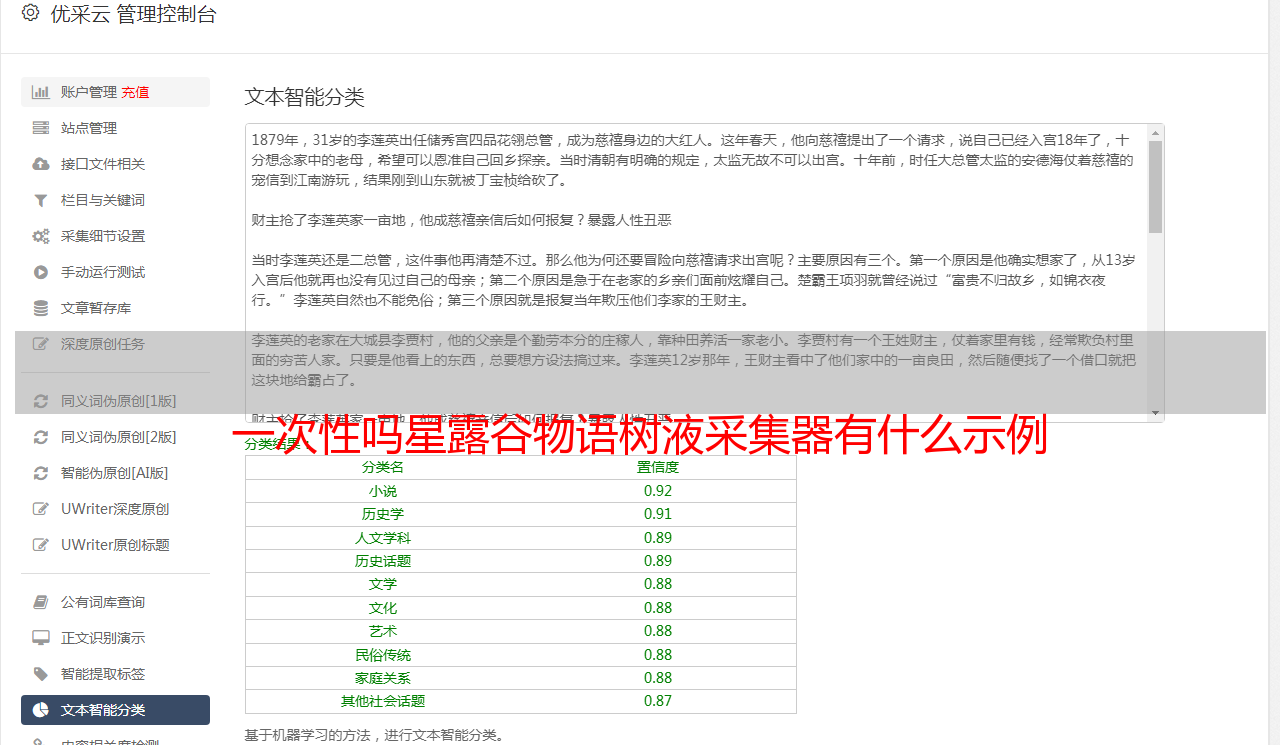Click the database icon for 文章暂存库
The height and width of the screenshot is (745, 1280).
click(x=41, y=308)
